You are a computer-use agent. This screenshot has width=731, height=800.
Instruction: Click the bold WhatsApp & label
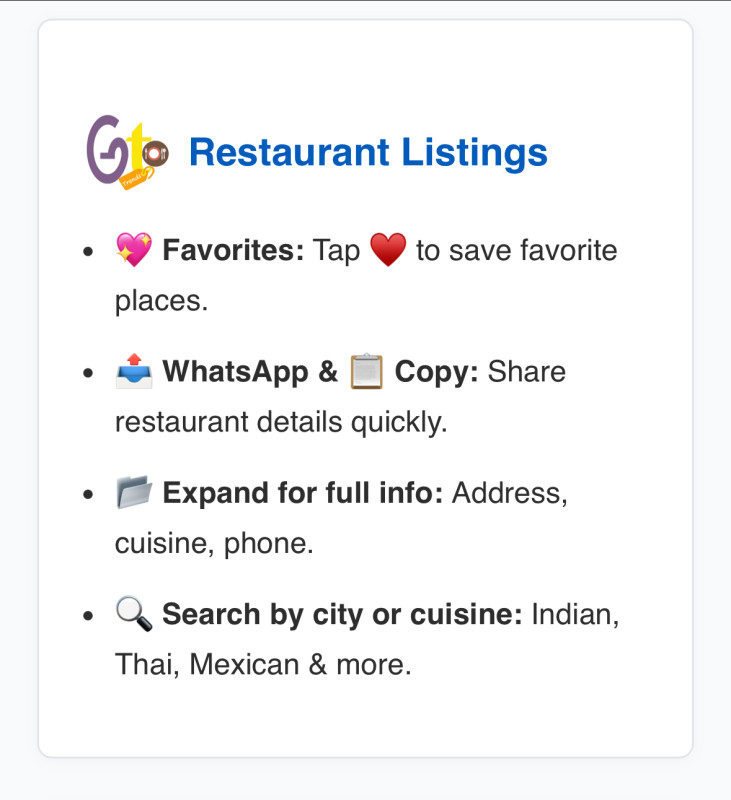(250, 371)
